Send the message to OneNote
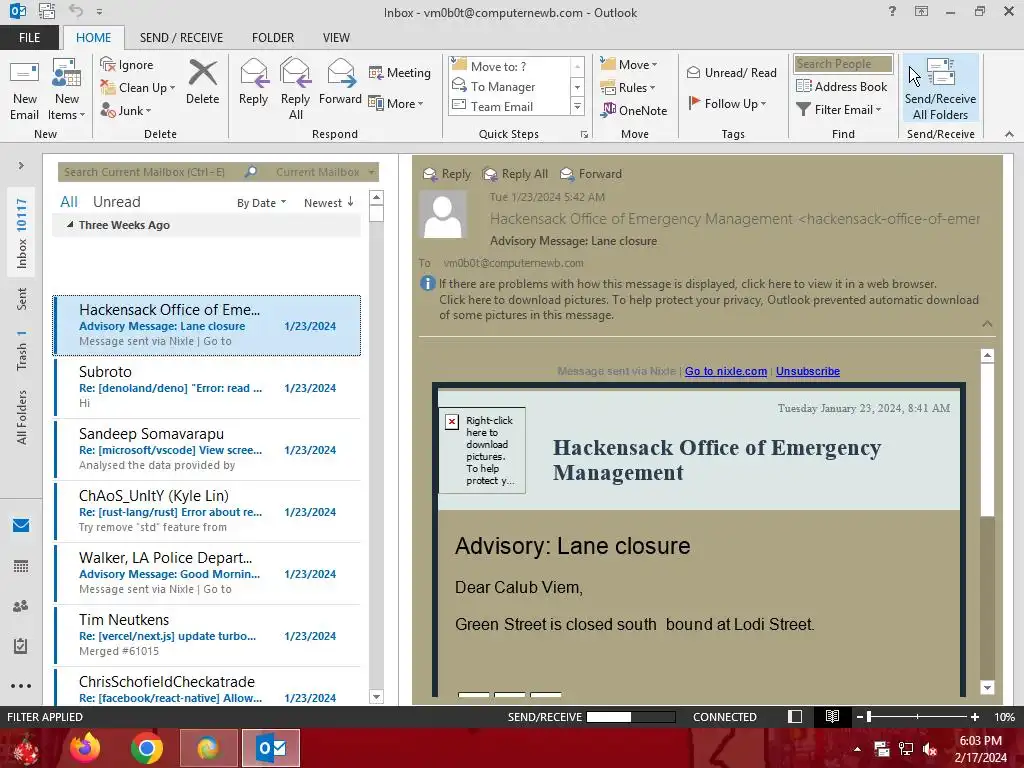Image resolution: width=1024 pixels, height=768 pixels. tap(634, 110)
